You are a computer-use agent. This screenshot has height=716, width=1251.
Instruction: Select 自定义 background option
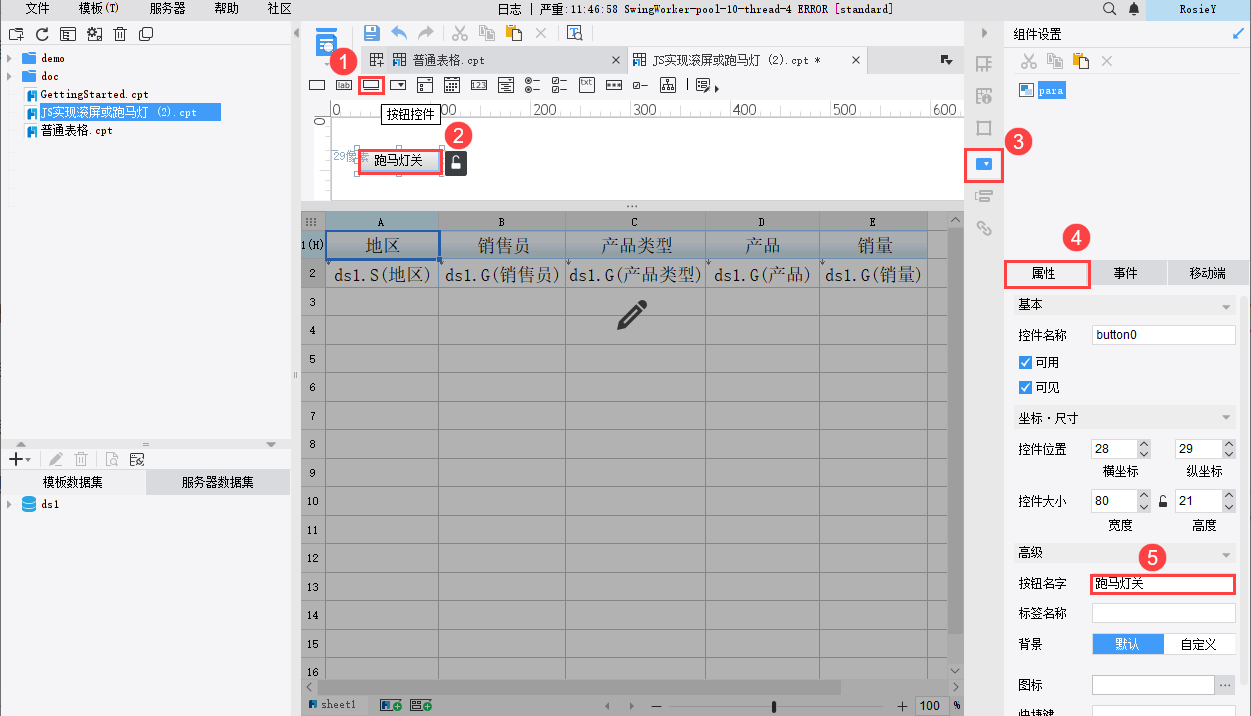(x=1199, y=644)
